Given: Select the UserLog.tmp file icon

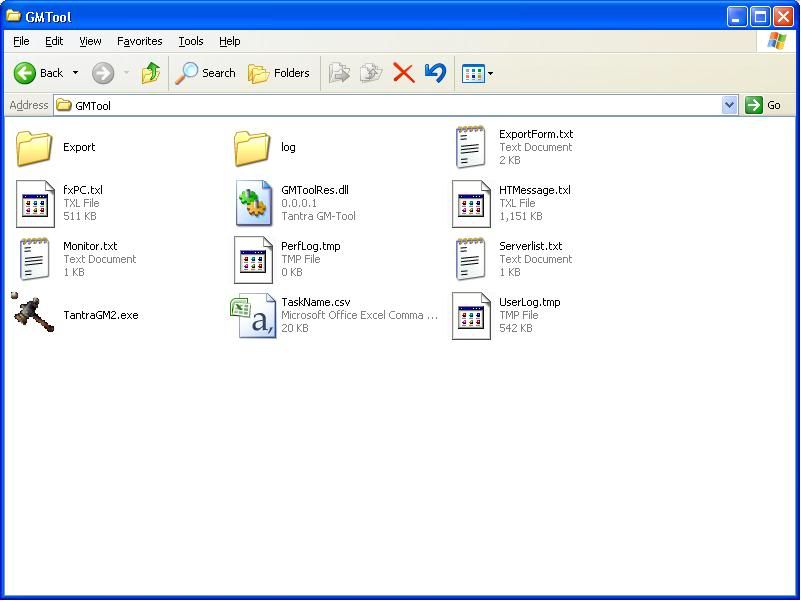Looking at the screenshot, I should [471, 315].
